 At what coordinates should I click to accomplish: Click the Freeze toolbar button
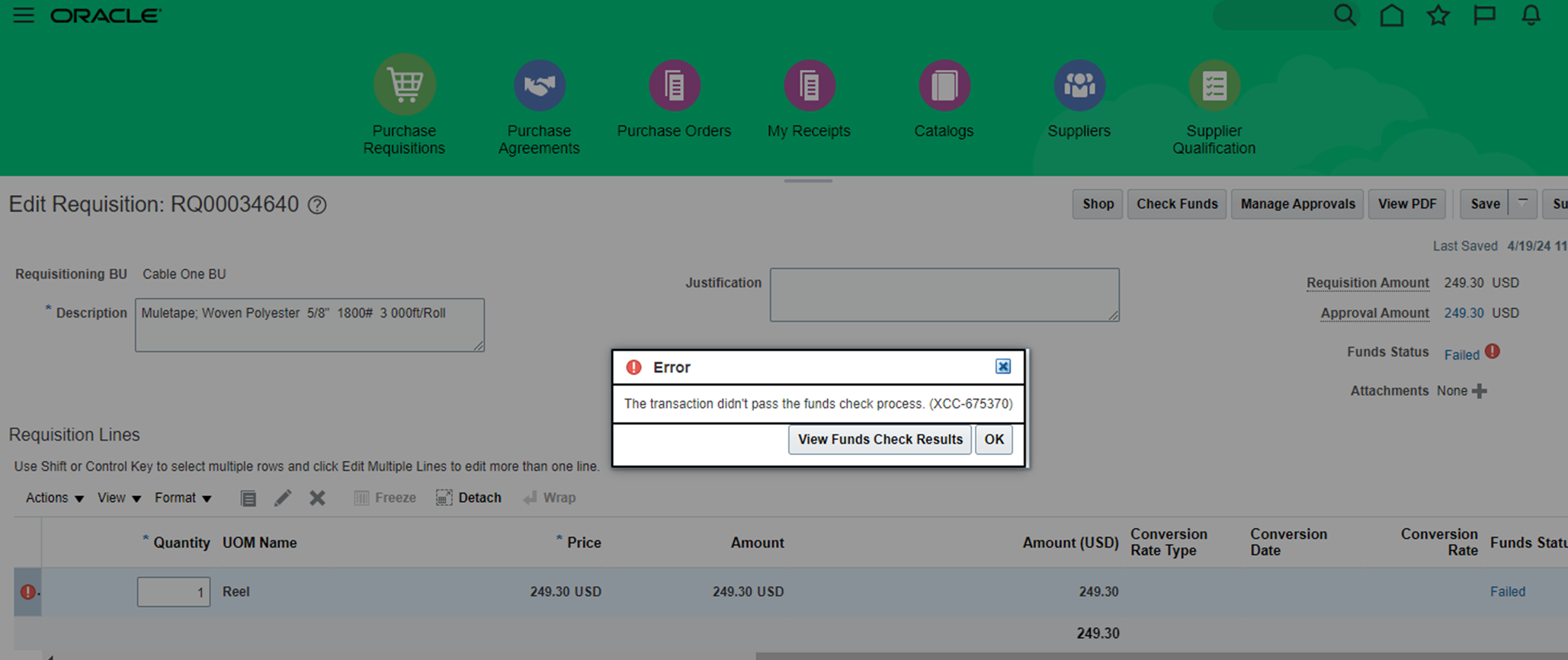(x=385, y=498)
